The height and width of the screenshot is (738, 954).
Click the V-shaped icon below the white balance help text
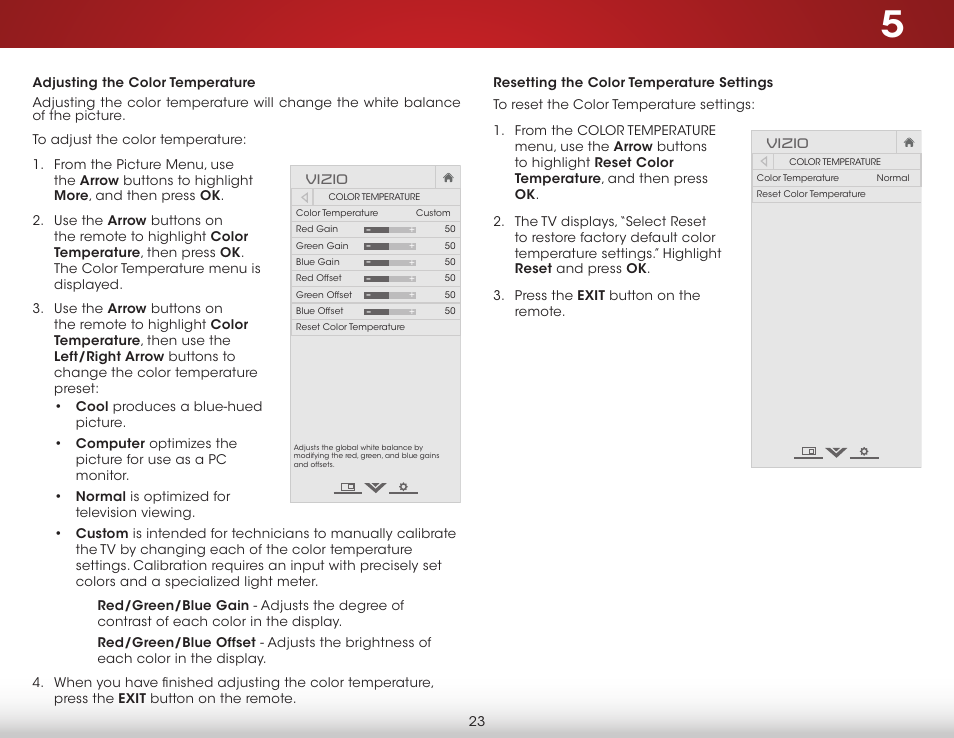click(x=375, y=487)
